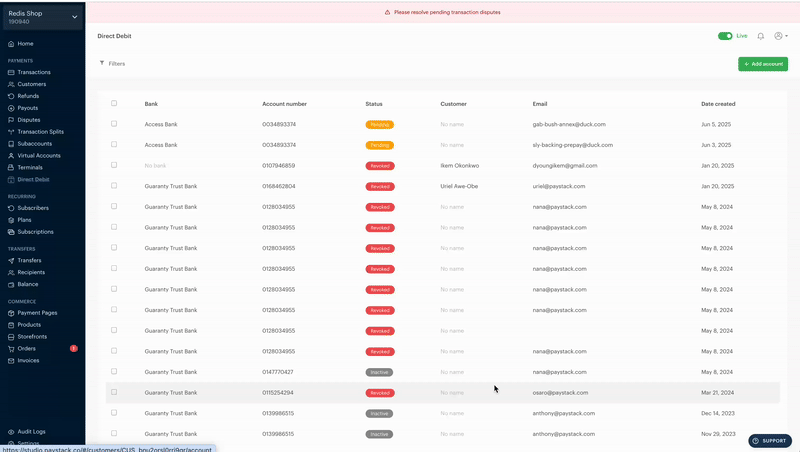This screenshot has width=800, height=452.
Task: Click the Terminals icon
Action: (x=11, y=167)
